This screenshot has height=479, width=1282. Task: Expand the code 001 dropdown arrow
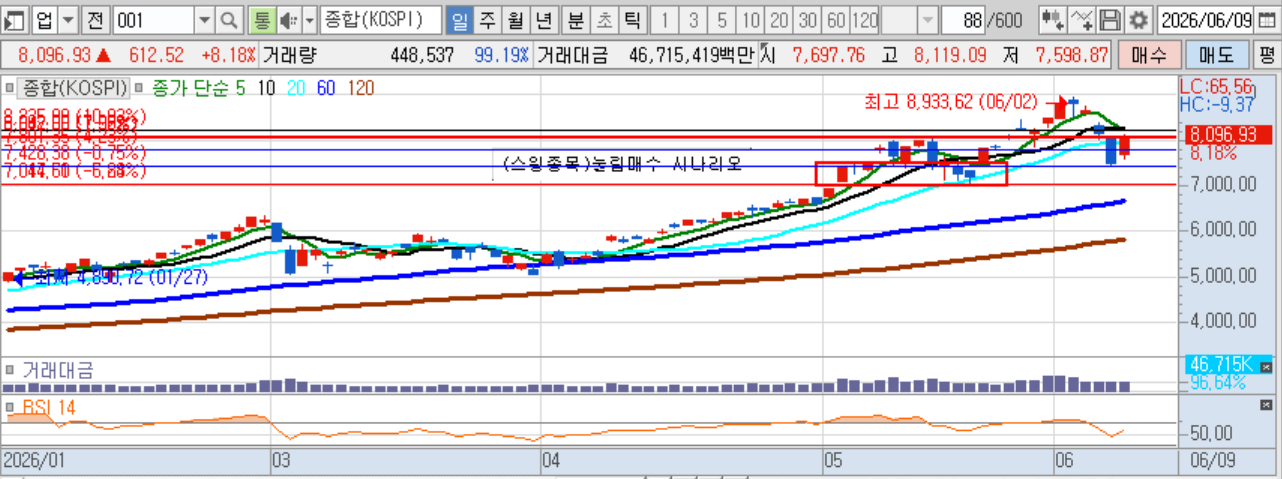tap(204, 19)
